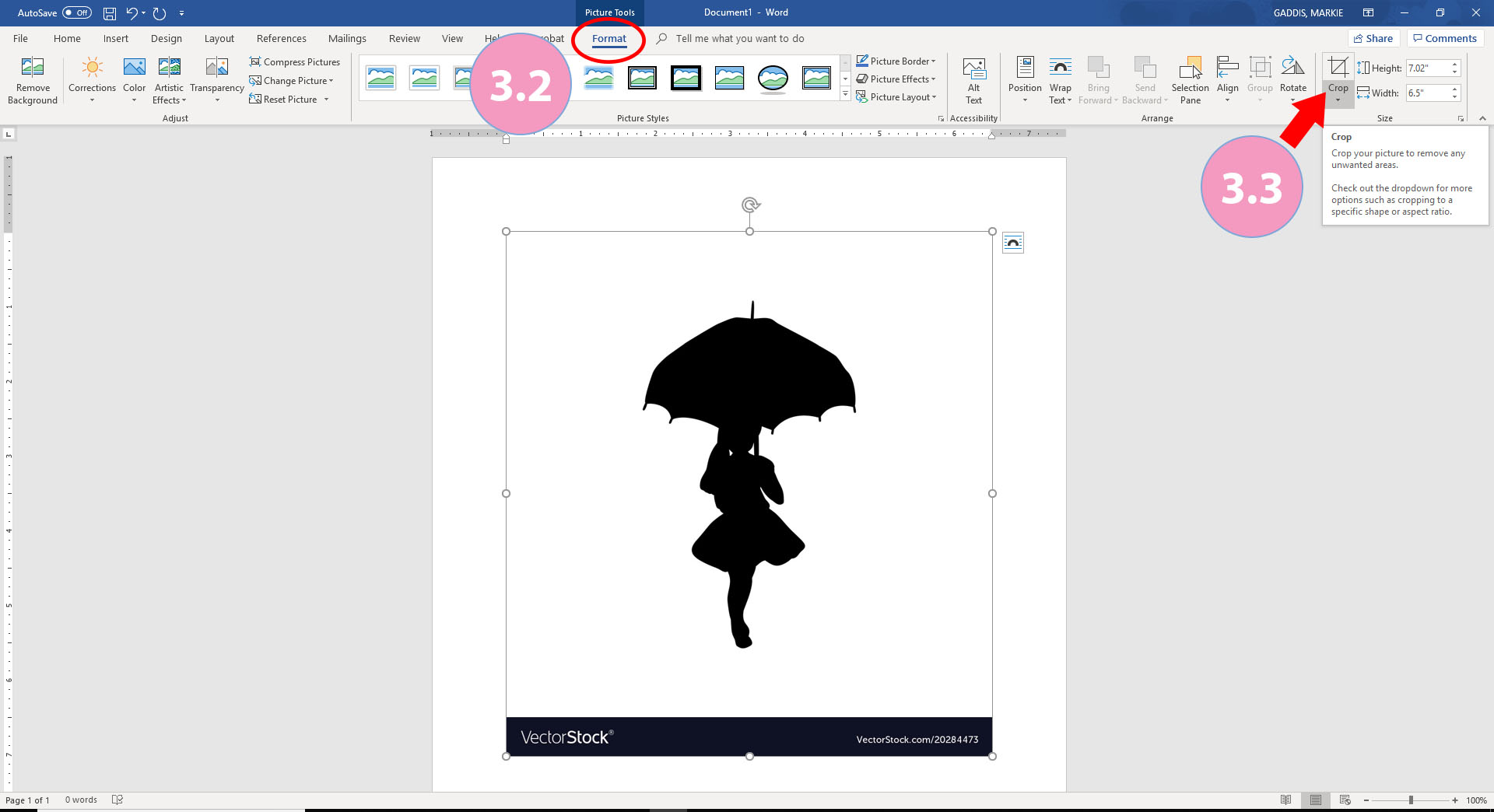
Task: Open the Layout Options button beside the picture
Action: [1012, 243]
